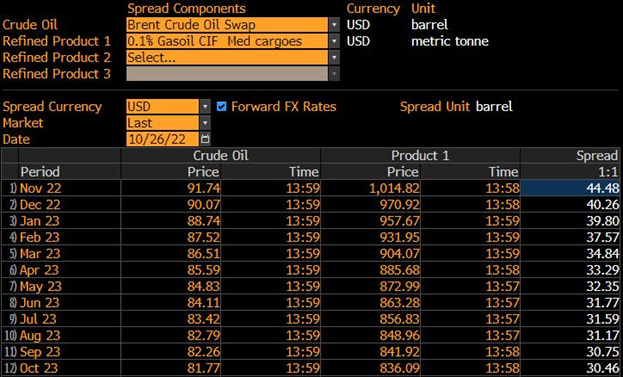
Task: Click product price 856.83
Action: 399,319
